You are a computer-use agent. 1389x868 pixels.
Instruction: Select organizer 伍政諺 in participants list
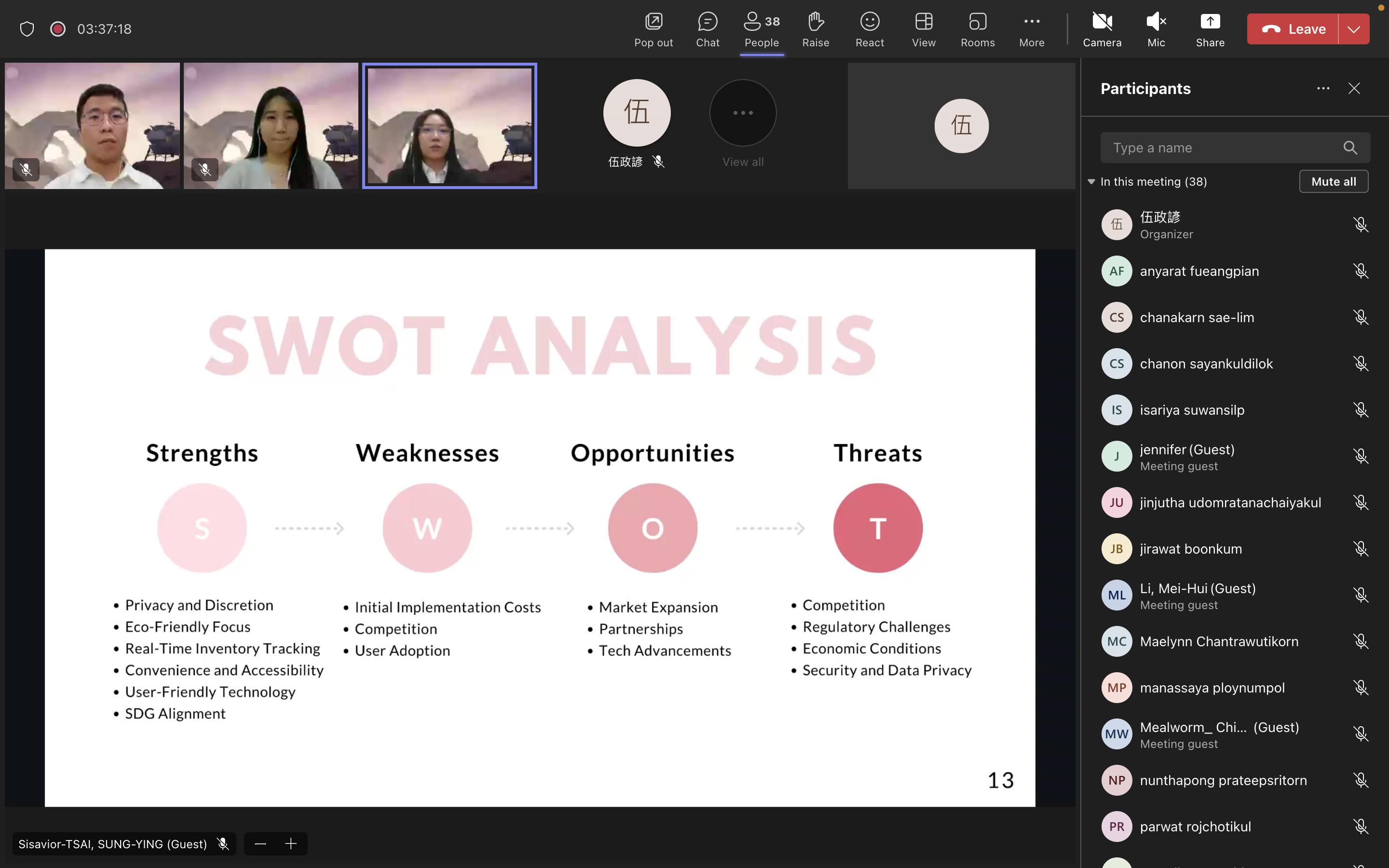tap(1234, 224)
